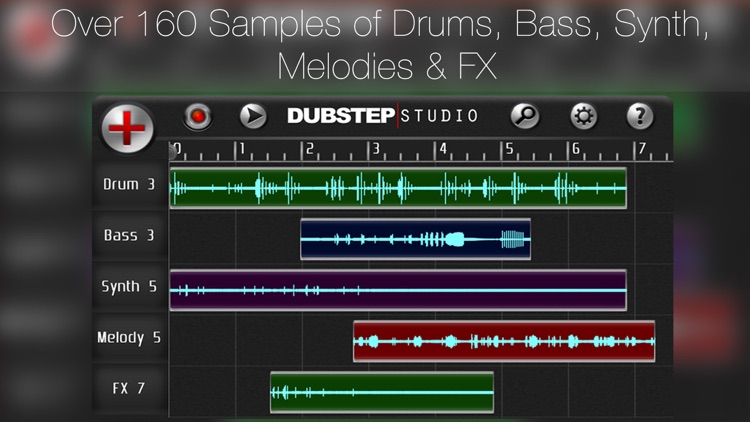
Task: Play the song with the play button
Action: coord(253,116)
